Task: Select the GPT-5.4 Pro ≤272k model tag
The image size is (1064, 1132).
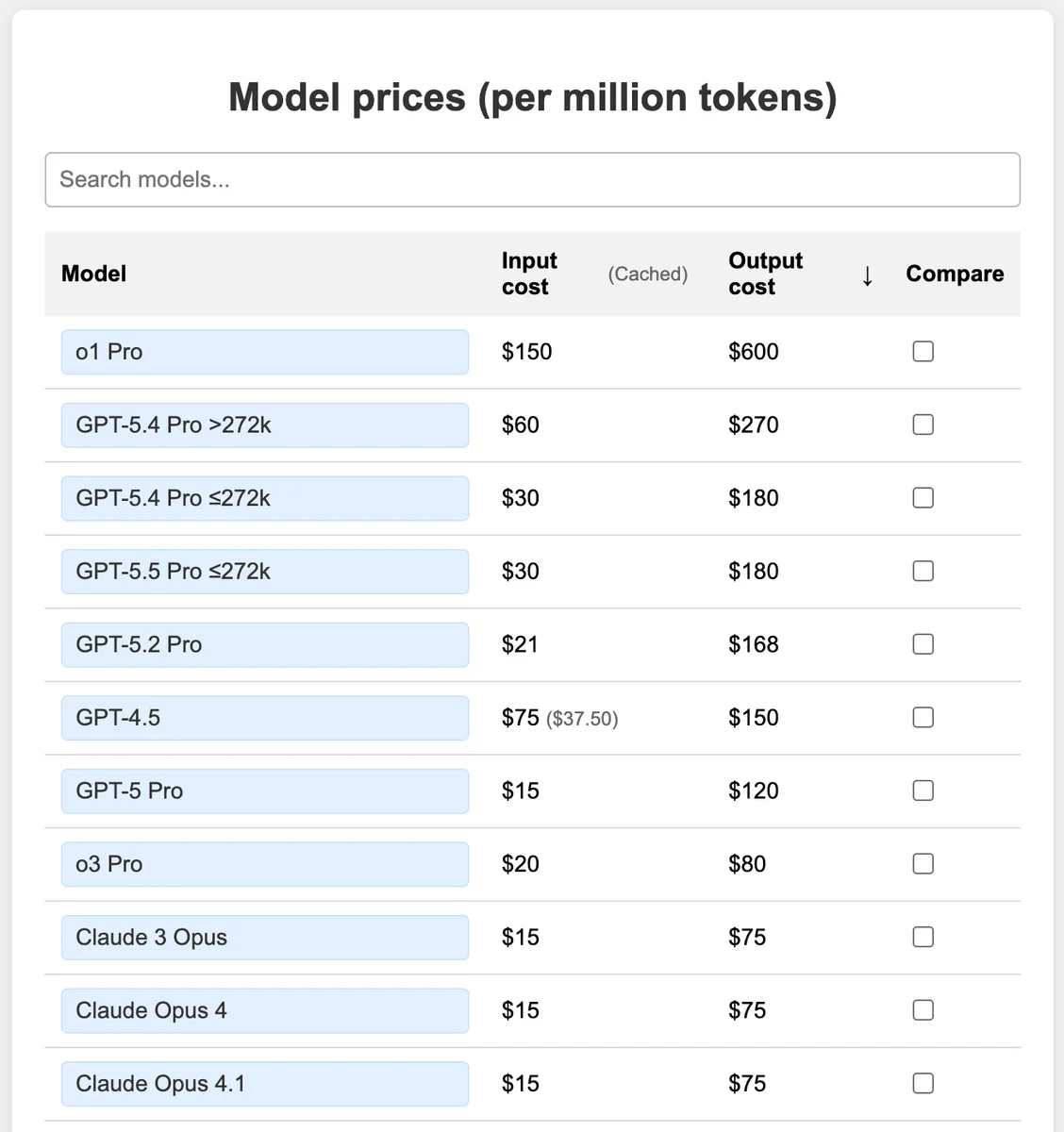Action: pyautogui.click(x=265, y=498)
